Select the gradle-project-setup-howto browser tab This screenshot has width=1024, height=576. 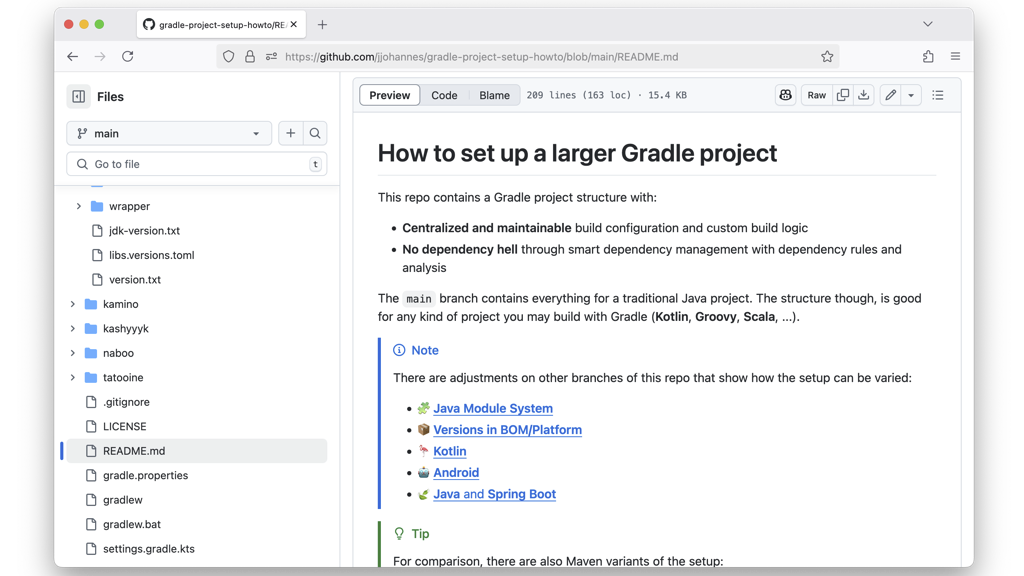pyautogui.click(x=221, y=24)
